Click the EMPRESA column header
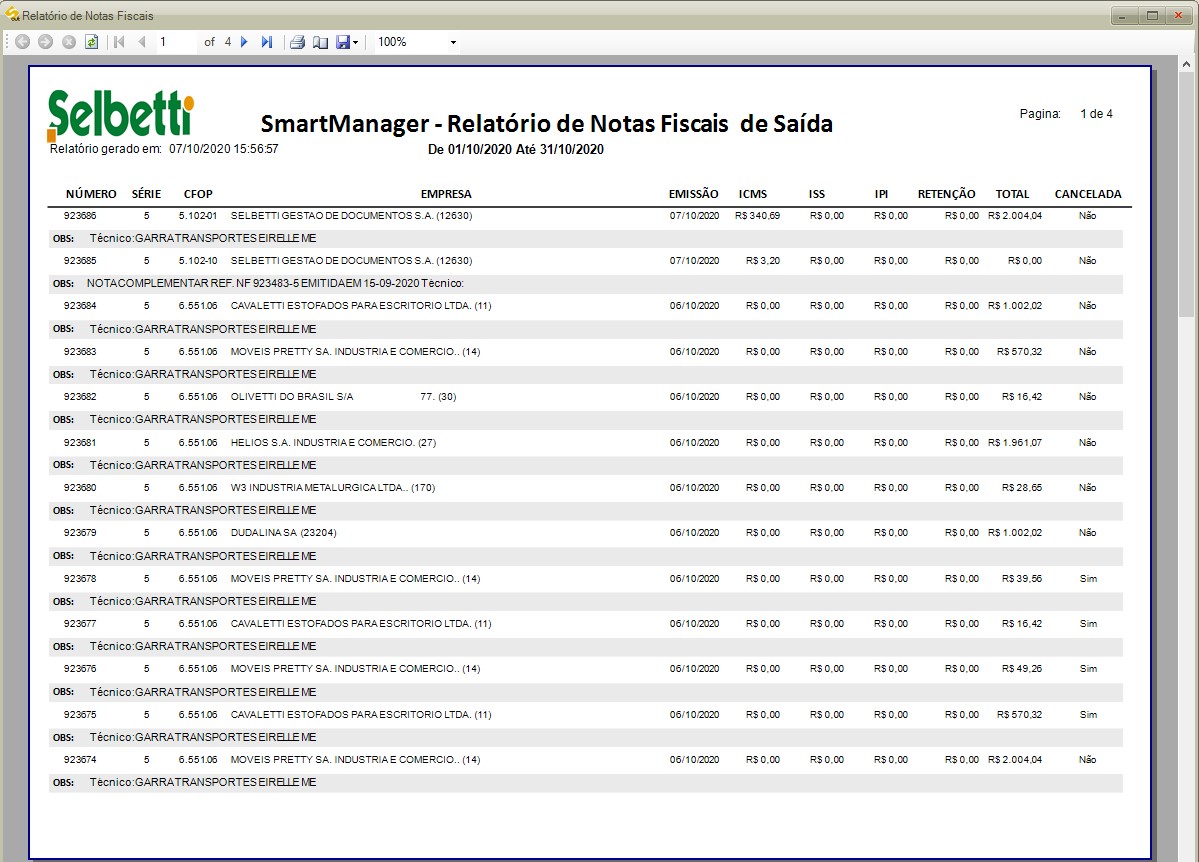Viewport: 1199px width, 862px height. click(x=446, y=194)
